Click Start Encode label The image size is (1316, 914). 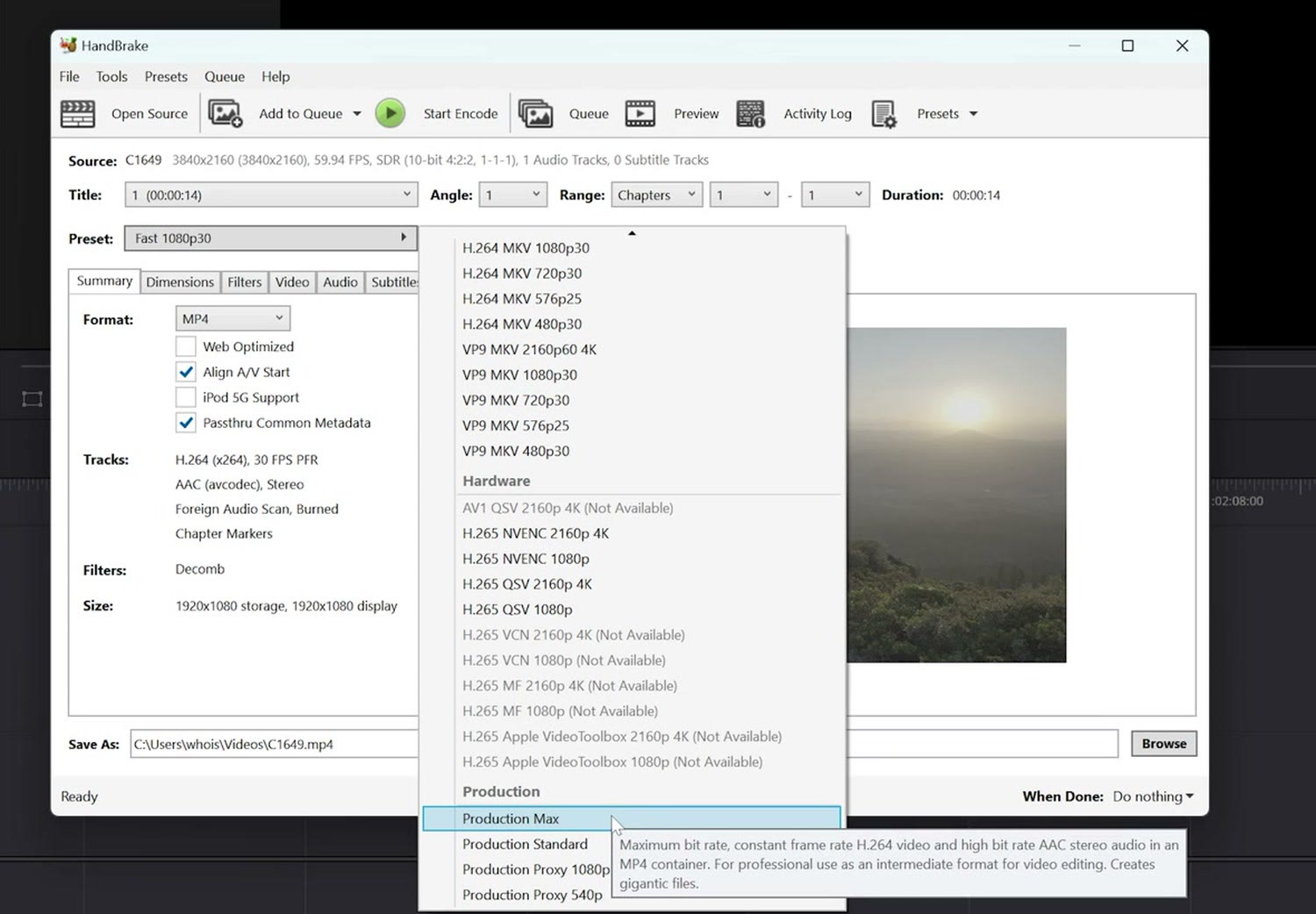click(461, 114)
